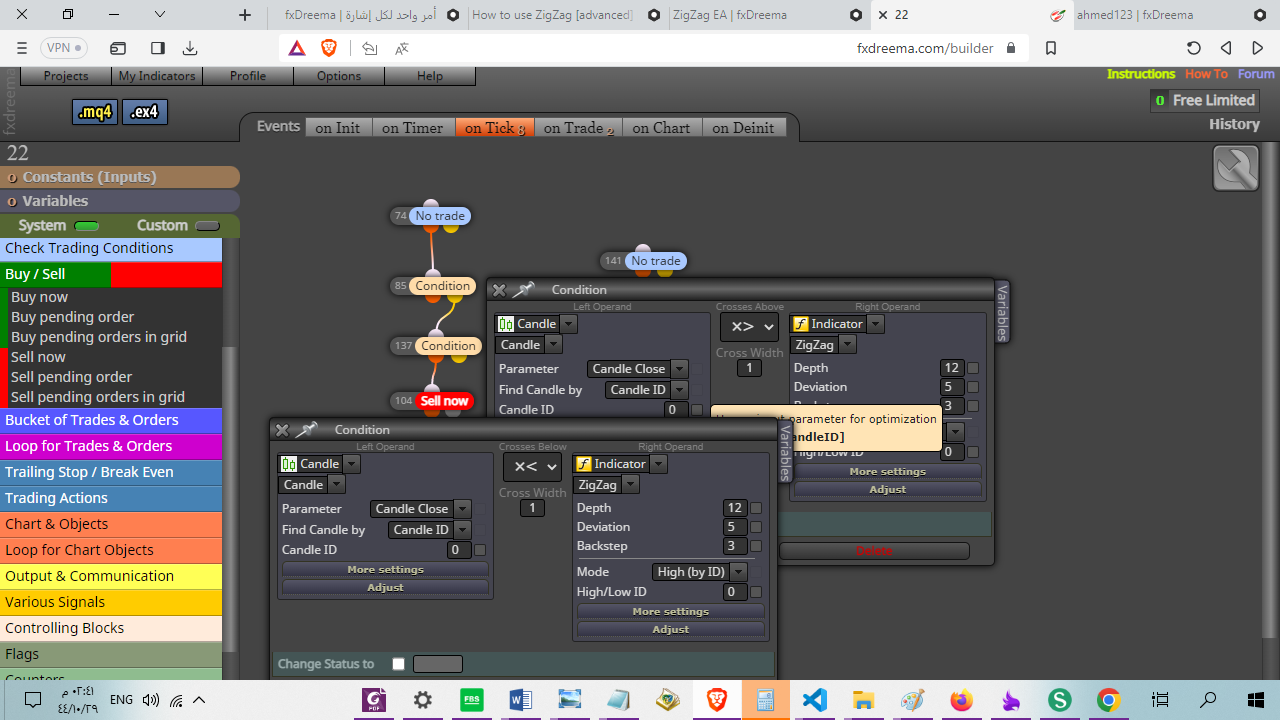Open Visual Studio Code from taskbar
The image size is (1280, 720).
[815, 699]
